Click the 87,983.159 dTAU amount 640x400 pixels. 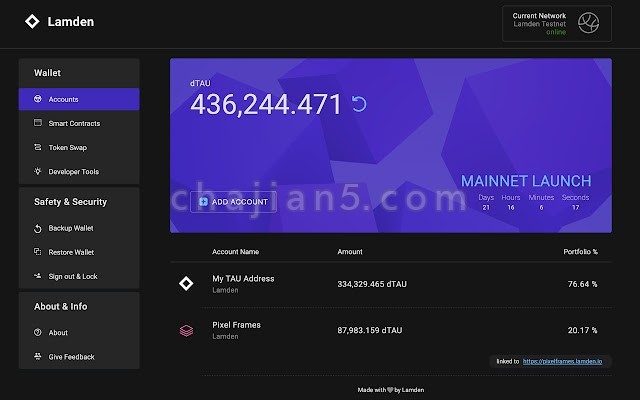[x=369, y=330]
